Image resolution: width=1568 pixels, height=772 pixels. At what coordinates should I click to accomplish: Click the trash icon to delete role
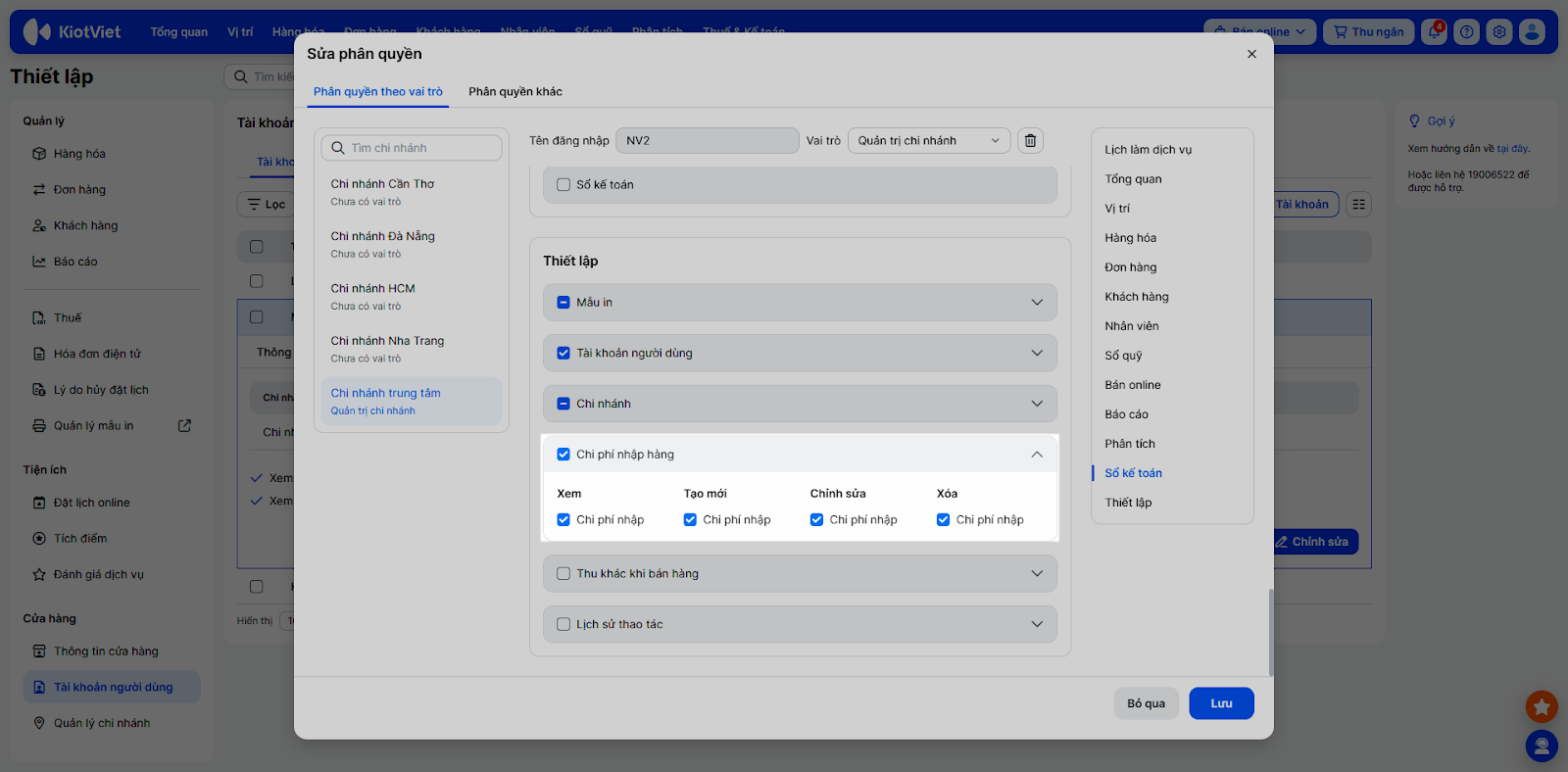pyautogui.click(x=1030, y=141)
